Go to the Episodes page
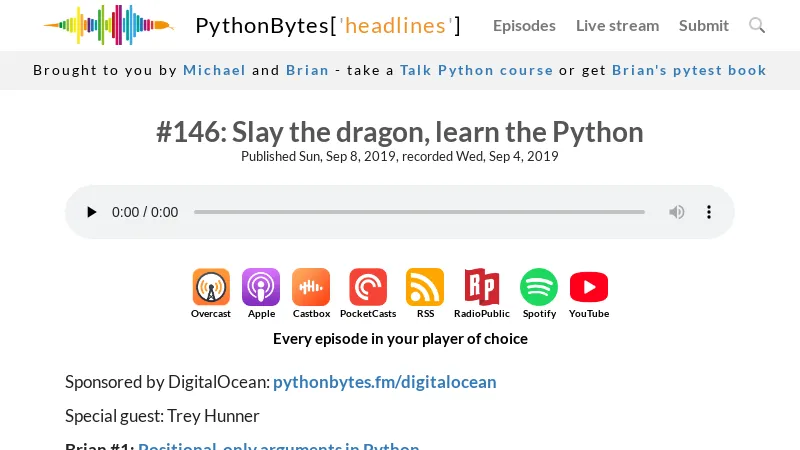800x450 pixels. (x=524, y=25)
